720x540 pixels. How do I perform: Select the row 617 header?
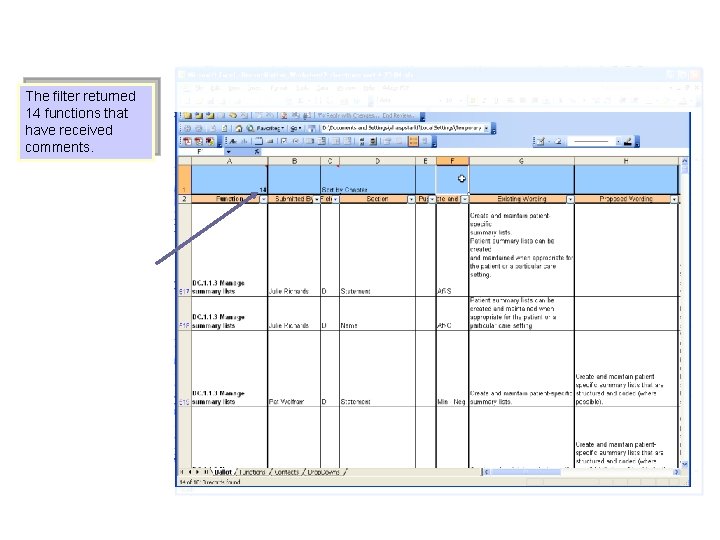click(x=185, y=250)
